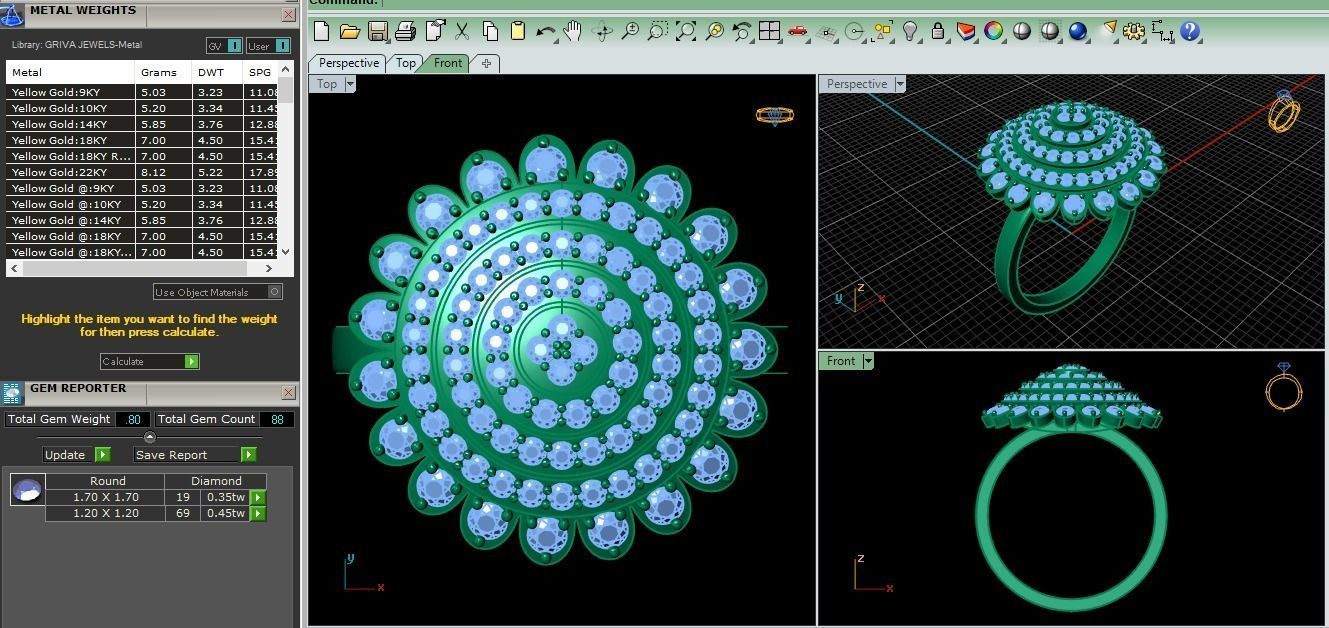The image size is (1329, 628).
Task: Click the Metal Weights scroll down arrow
Action: pos(286,252)
